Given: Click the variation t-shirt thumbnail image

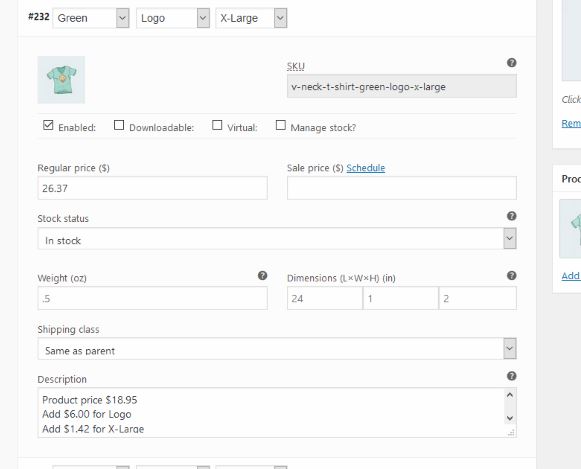Looking at the screenshot, I should tap(61, 80).
